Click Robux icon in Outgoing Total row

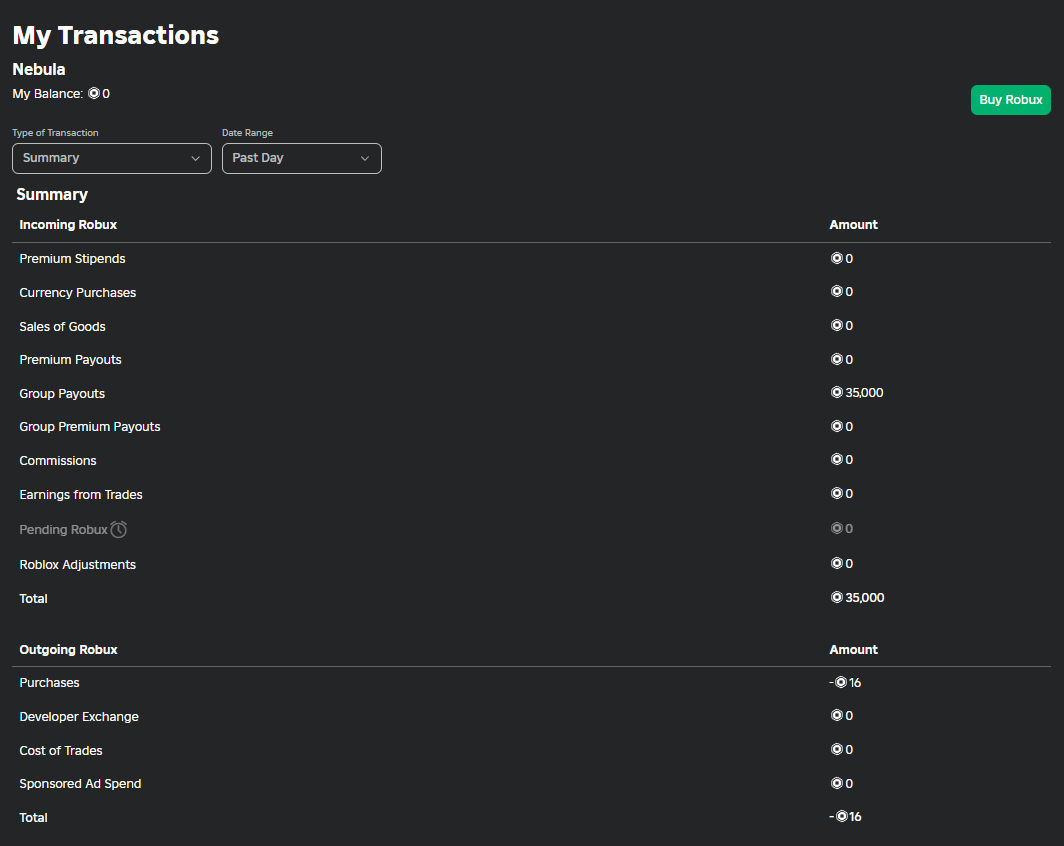tap(841, 816)
